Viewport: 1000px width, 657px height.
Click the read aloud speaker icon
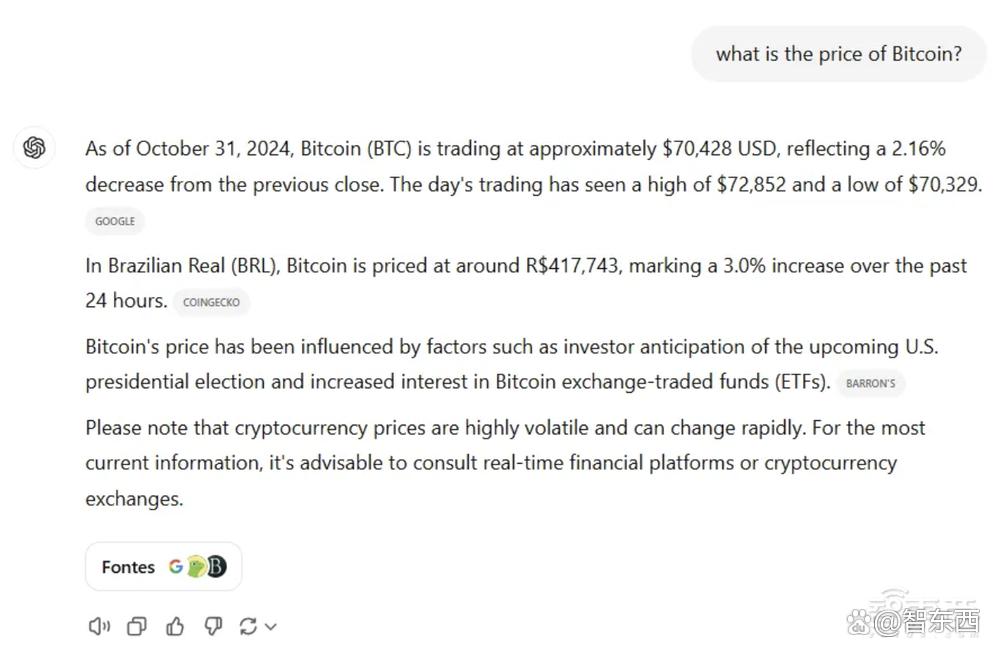point(99,626)
